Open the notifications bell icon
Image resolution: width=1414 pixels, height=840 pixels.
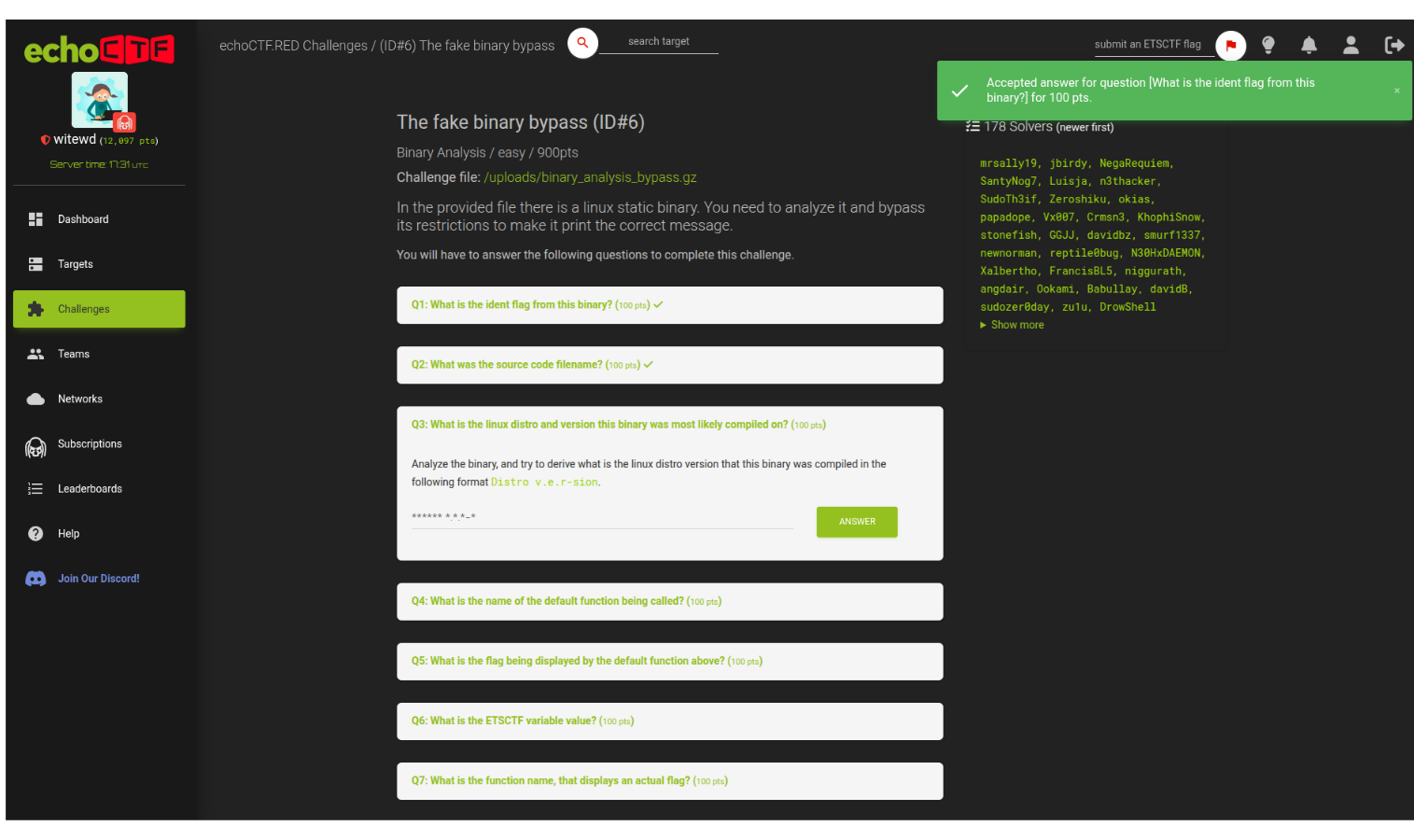(x=1309, y=45)
